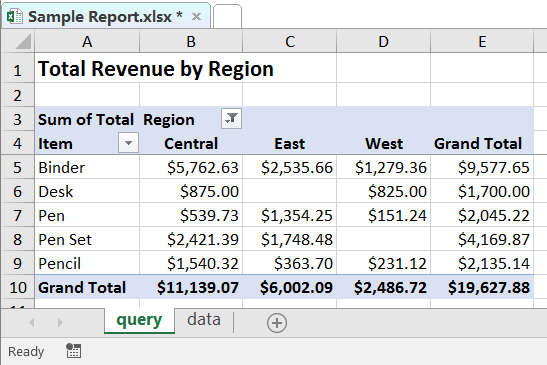
Task: Select cell with $6,002.09
Action: (290, 287)
